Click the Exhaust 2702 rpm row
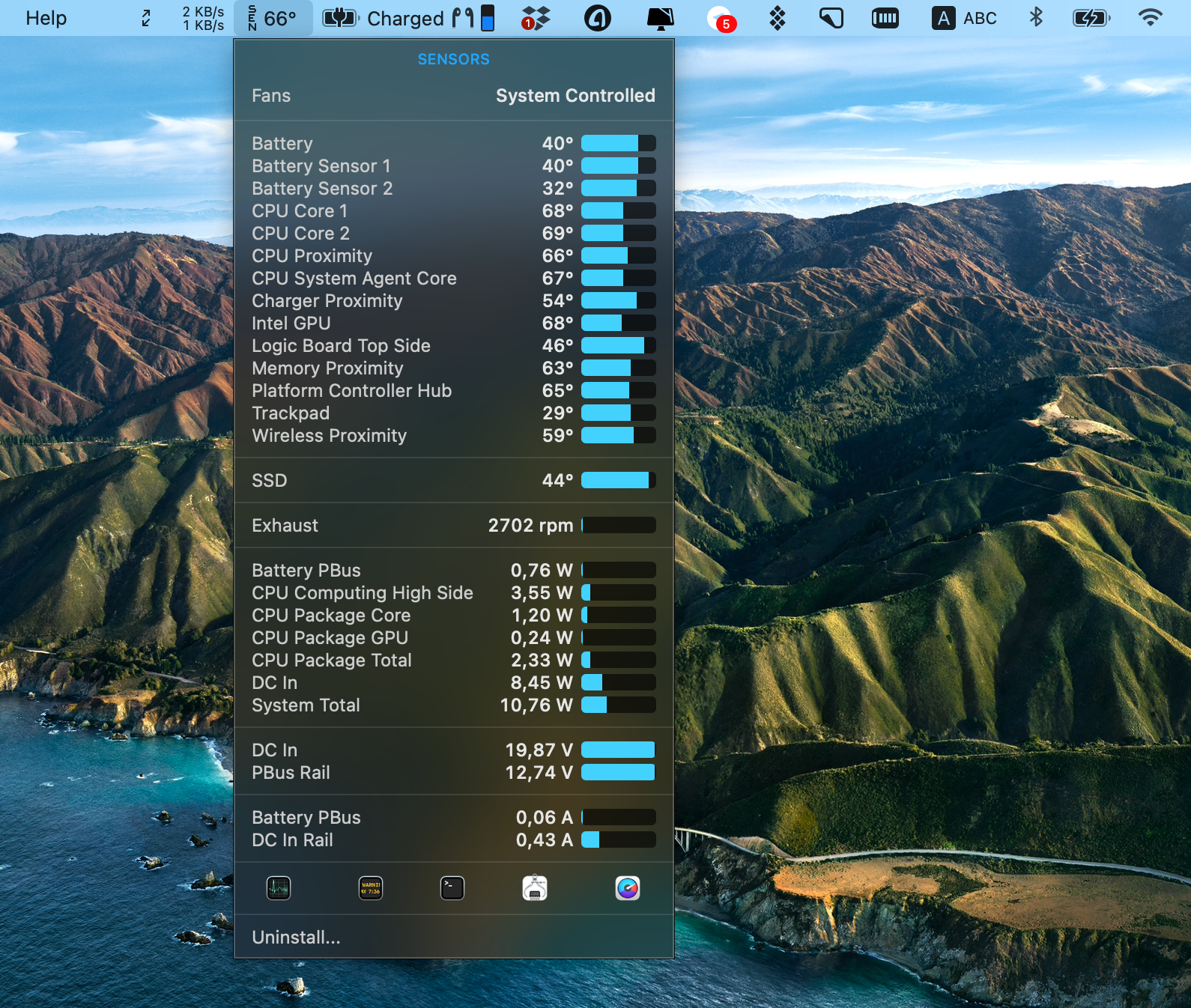The image size is (1191, 1008). tap(454, 525)
